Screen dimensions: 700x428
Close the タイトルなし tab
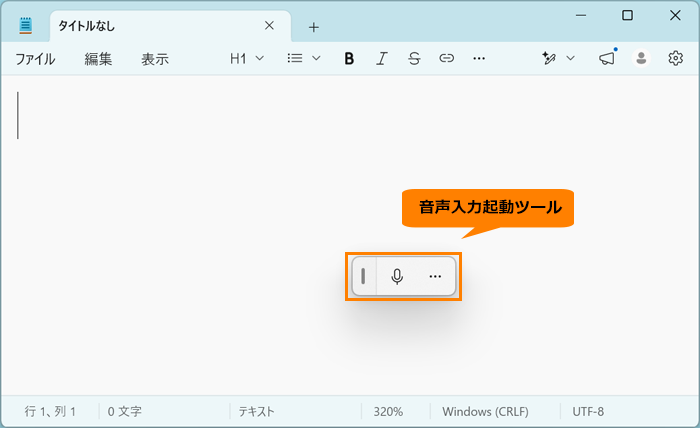tap(269, 25)
